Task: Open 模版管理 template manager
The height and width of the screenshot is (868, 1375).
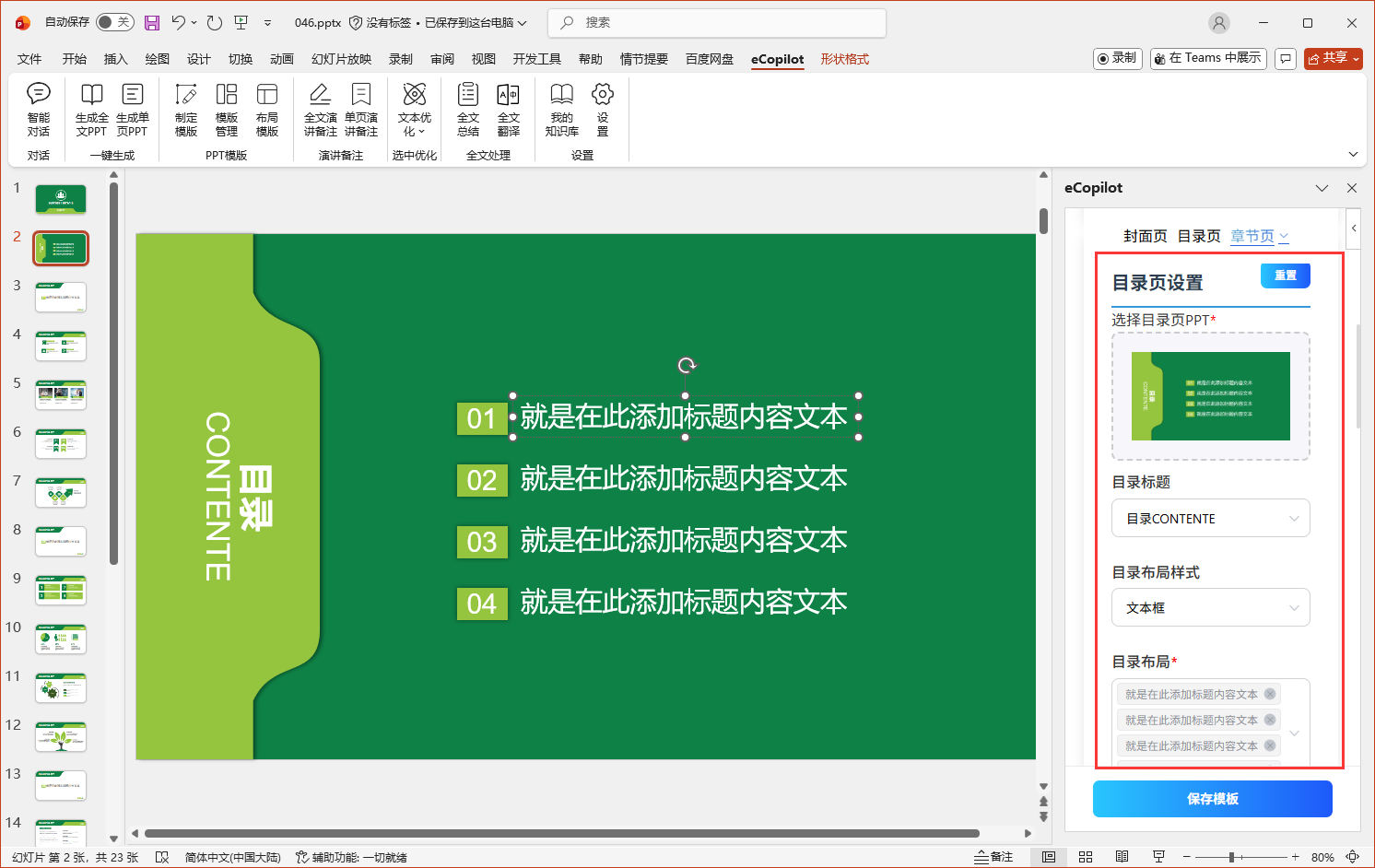Action: pyautogui.click(x=227, y=111)
